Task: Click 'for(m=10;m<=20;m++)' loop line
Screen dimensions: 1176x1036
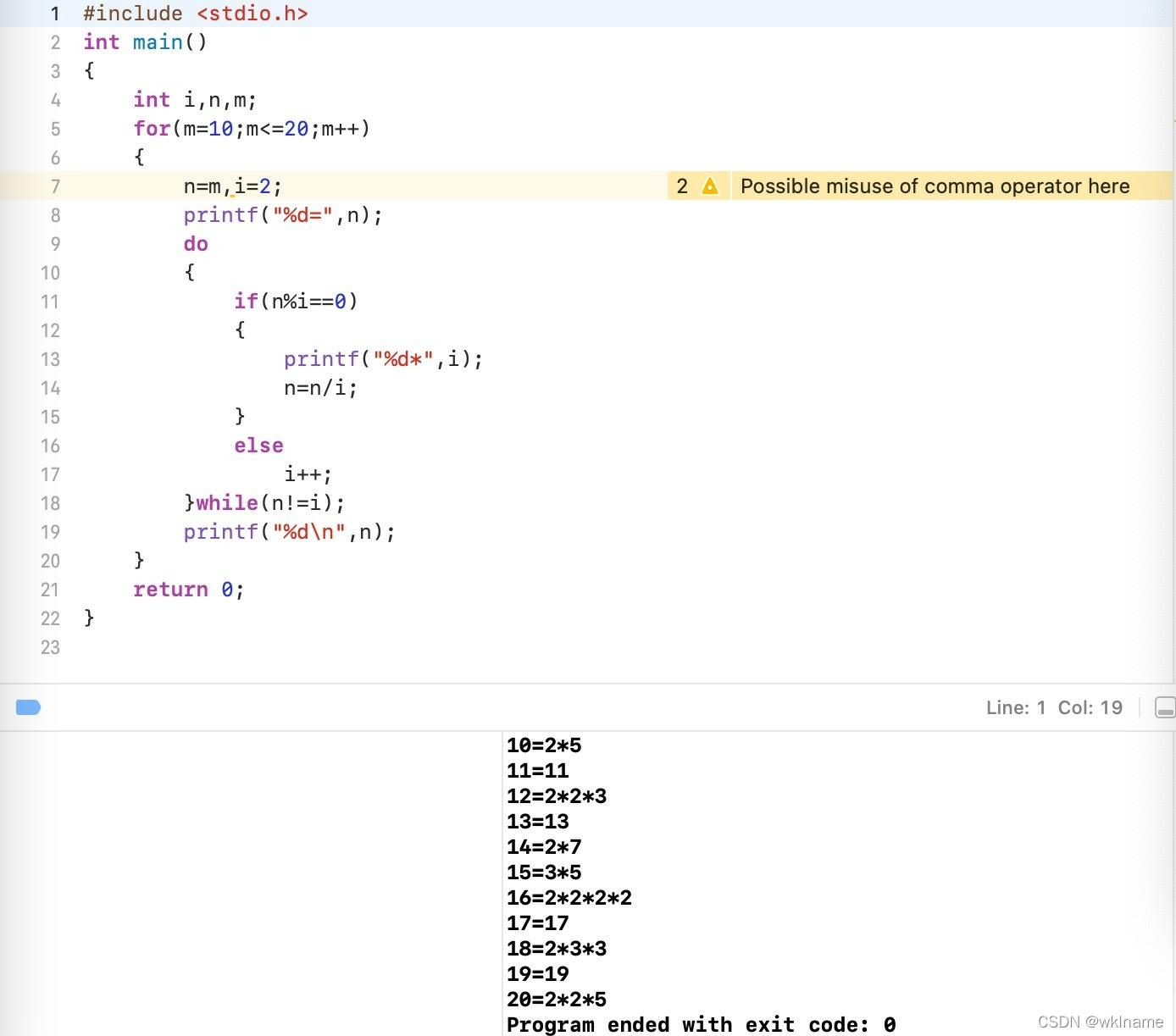Action: pos(252,129)
